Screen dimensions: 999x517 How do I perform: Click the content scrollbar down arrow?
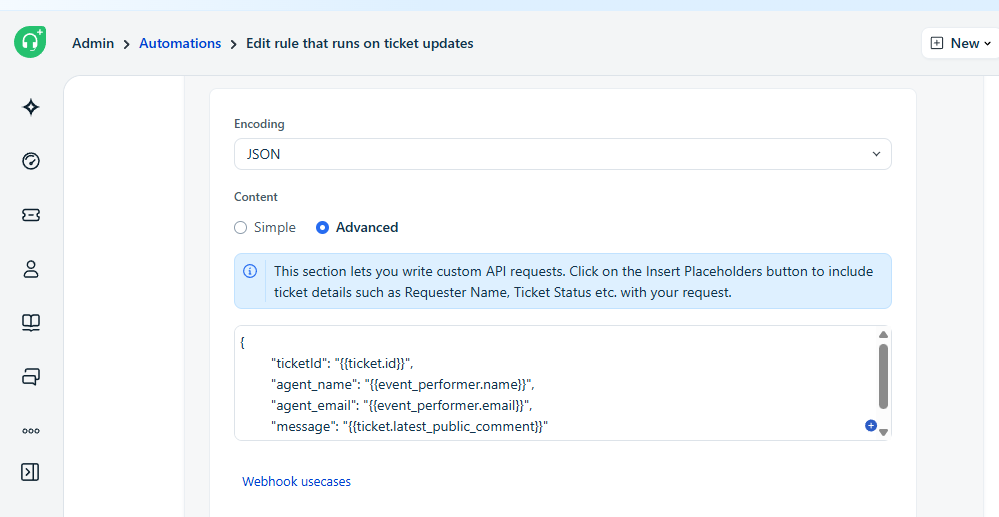click(x=883, y=432)
